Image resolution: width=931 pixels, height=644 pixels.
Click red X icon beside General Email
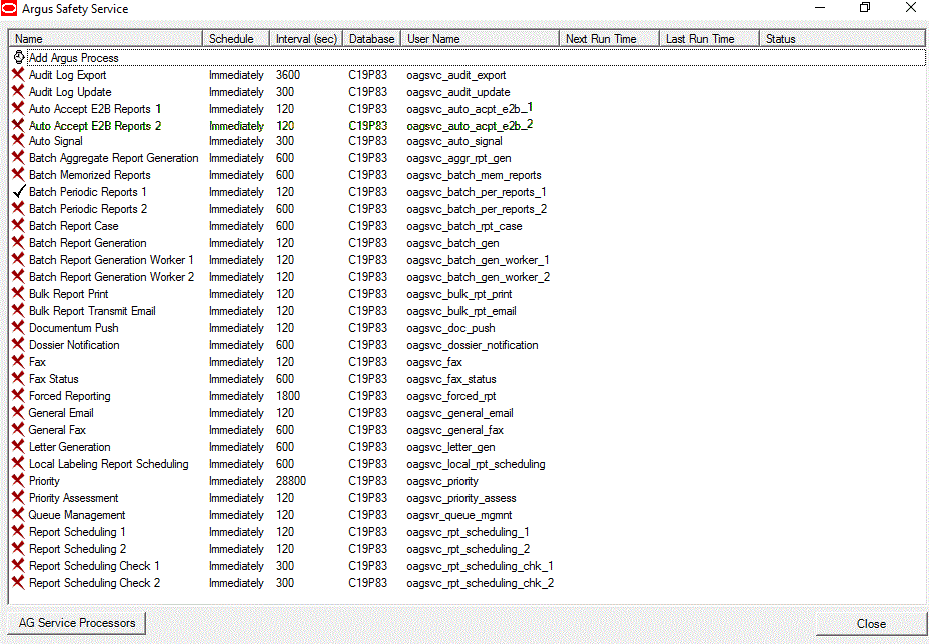(x=18, y=413)
